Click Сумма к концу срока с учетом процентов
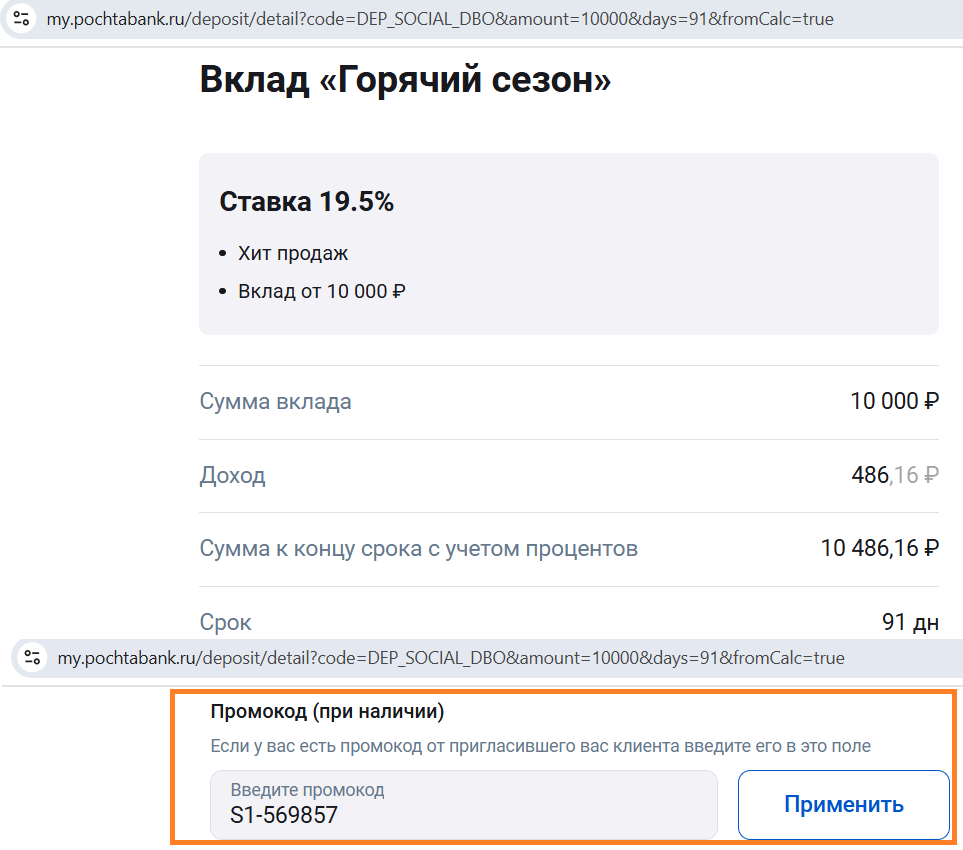This screenshot has width=963, height=850. click(418, 548)
